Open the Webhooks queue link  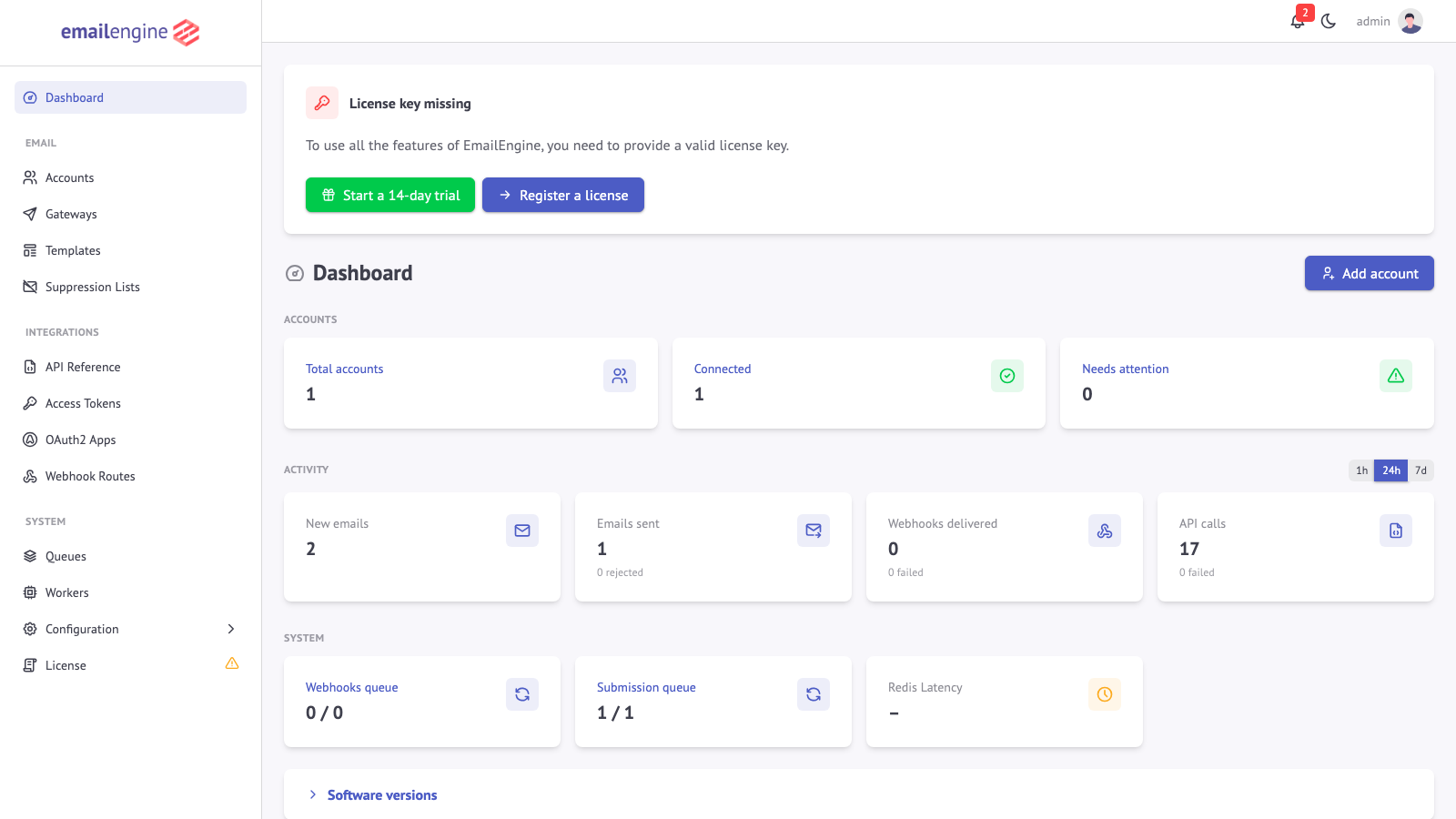351,687
